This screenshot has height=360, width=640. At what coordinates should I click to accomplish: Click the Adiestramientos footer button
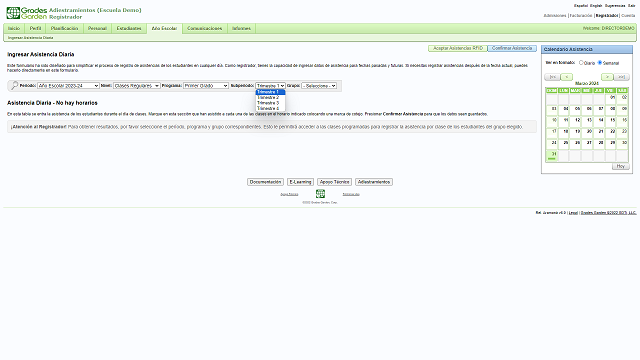374,182
